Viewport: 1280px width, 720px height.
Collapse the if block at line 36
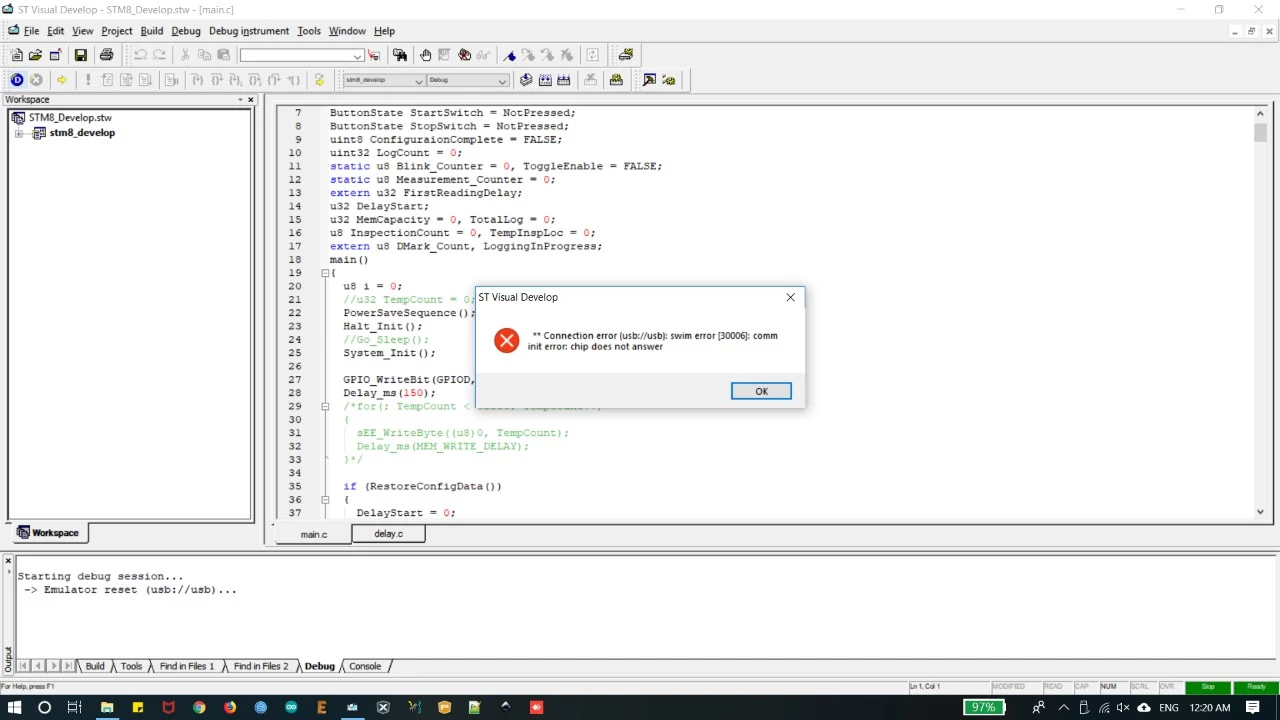pyautogui.click(x=325, y=499)
